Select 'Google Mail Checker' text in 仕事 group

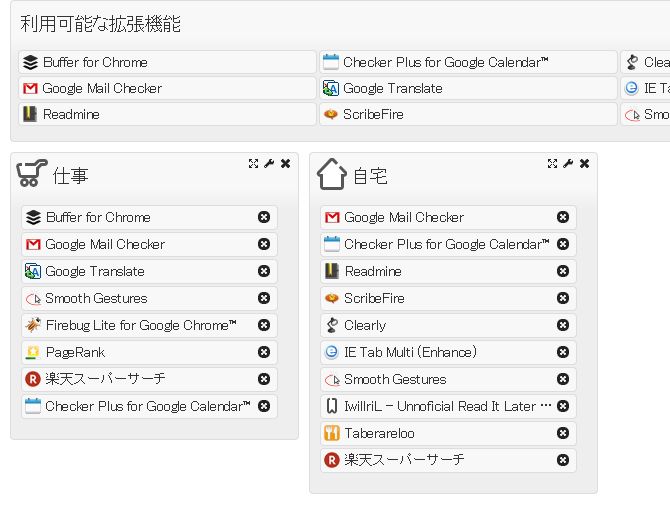point(105,244)
